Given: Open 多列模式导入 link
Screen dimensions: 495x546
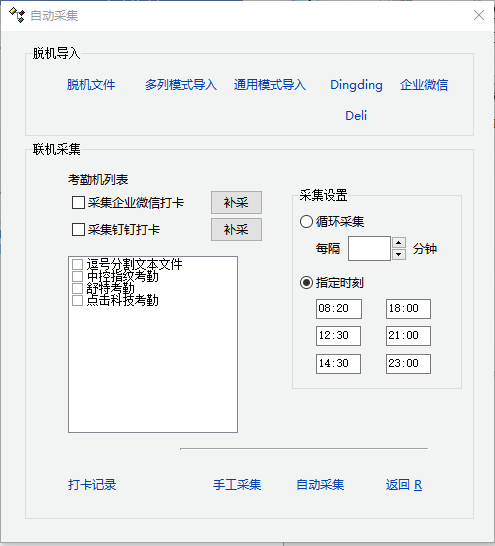Looking at the screenshot, I should pos(181,85).
